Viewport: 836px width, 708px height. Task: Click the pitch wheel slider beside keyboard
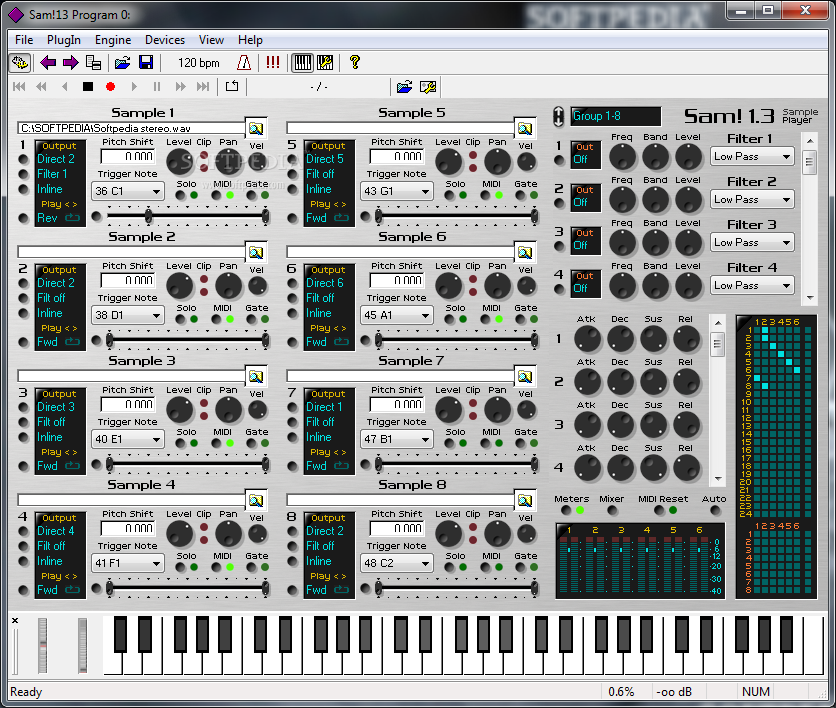click(43, 646)
